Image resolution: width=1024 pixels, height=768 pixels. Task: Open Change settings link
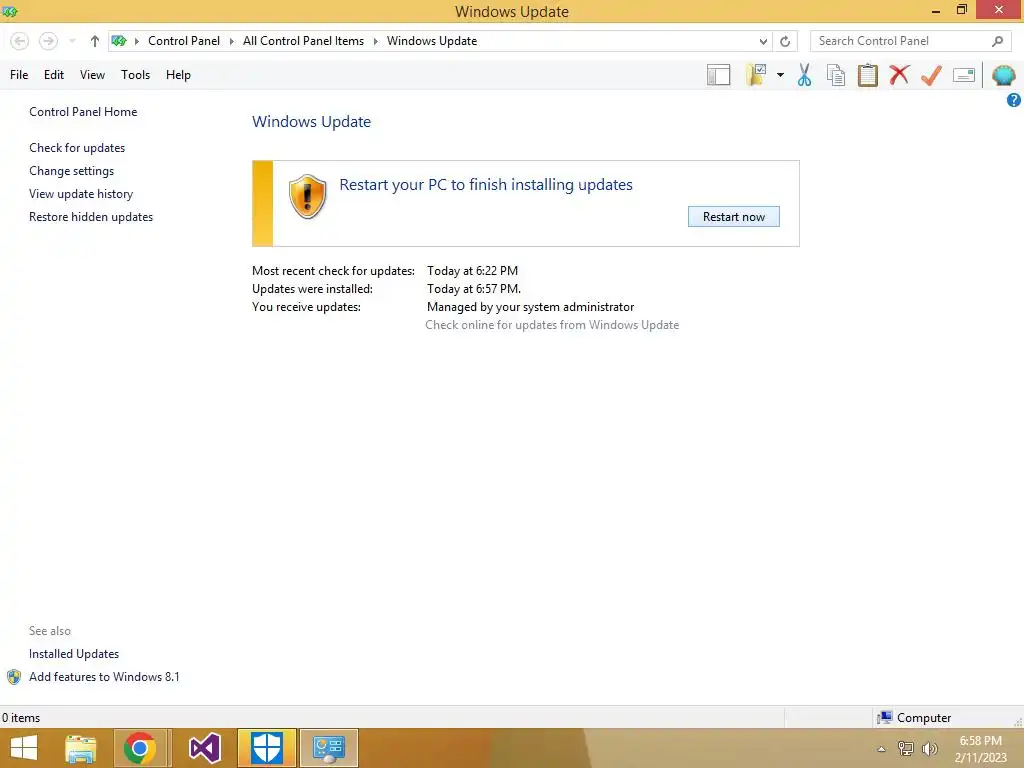tap(71, 171)
